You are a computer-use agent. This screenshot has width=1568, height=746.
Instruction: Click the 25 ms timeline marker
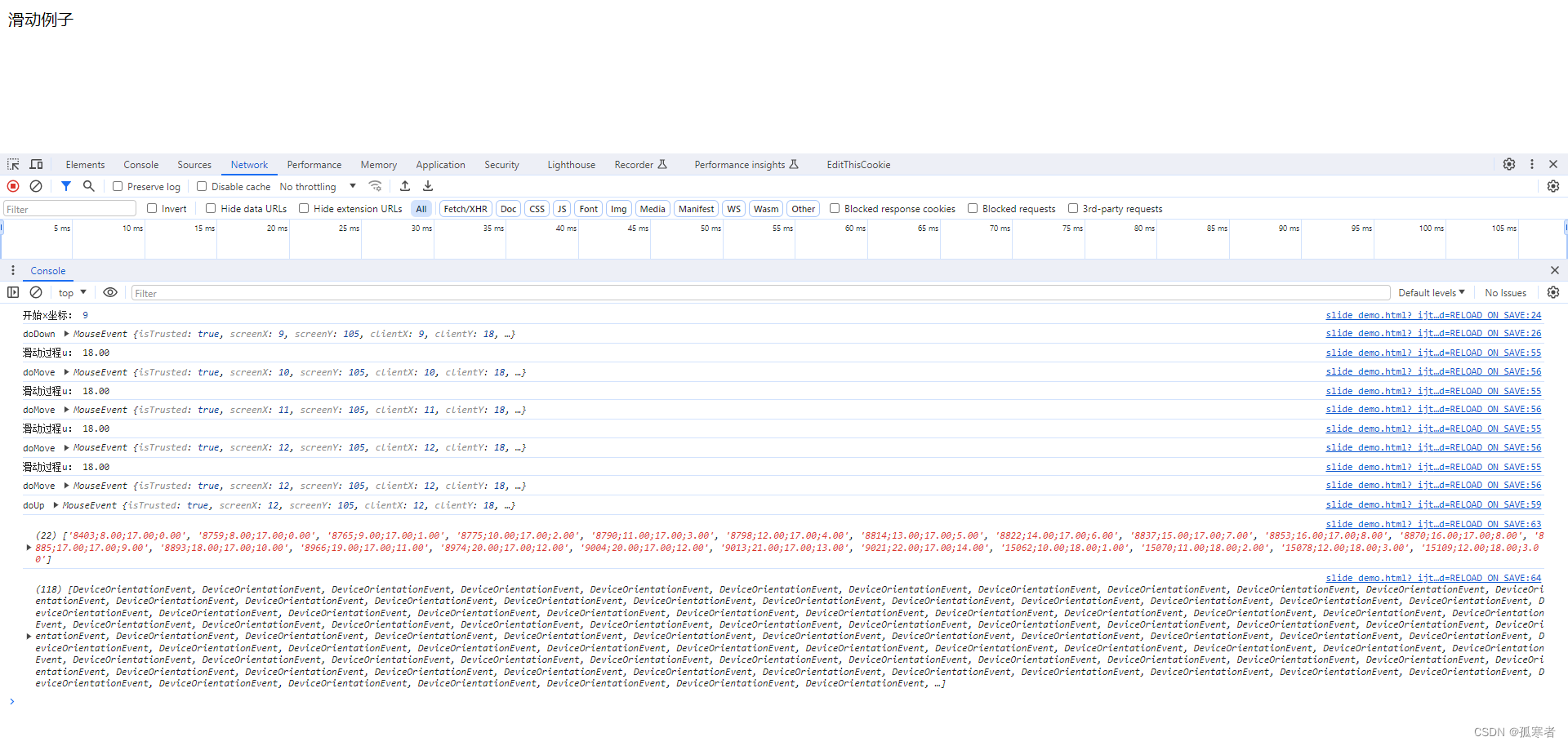[349, 229]
